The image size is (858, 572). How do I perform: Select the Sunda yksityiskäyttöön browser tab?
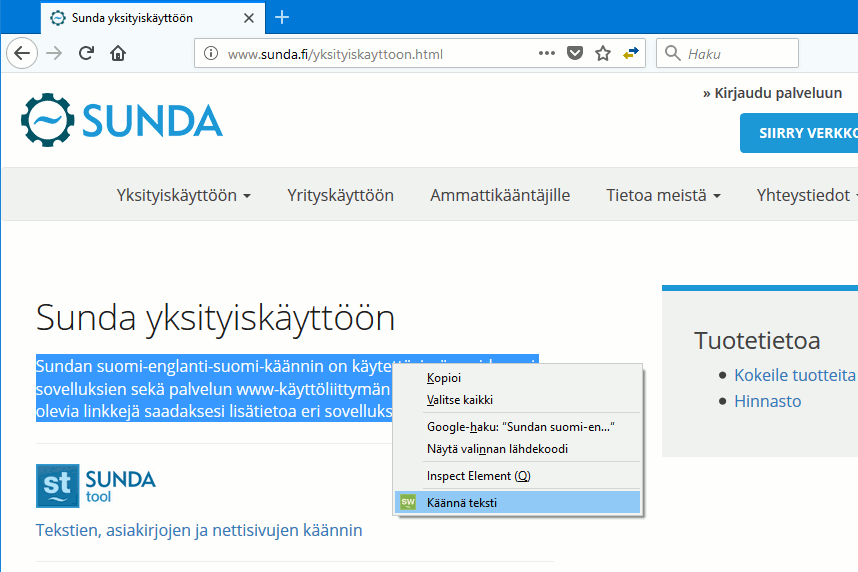coord(153,18)
